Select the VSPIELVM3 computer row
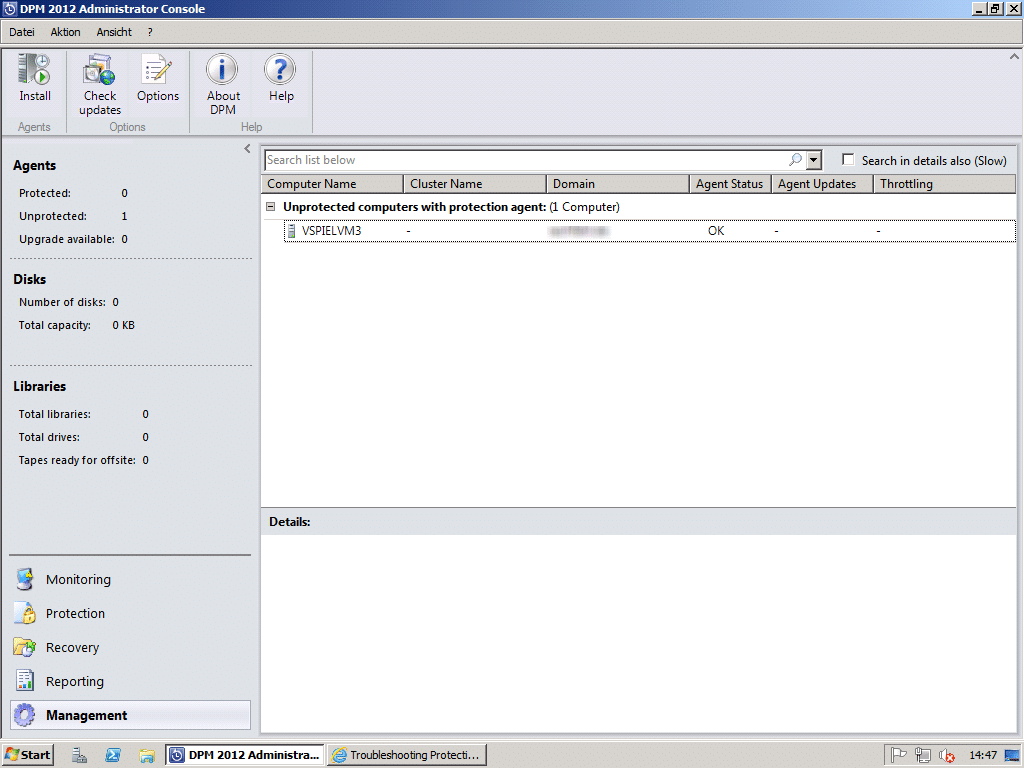This screenshot has height=768, width=1024. click(x=650, y=231)
